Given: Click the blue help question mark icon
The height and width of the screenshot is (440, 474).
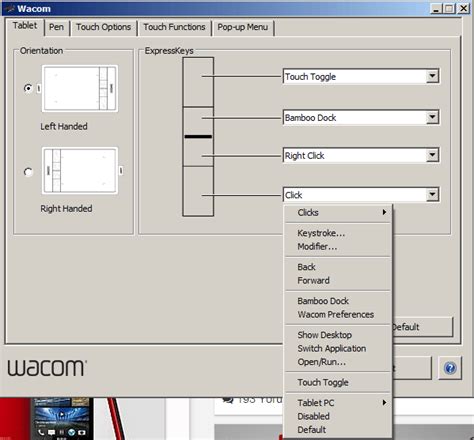Looking at the screenshot, I should [x=450, y=368].
